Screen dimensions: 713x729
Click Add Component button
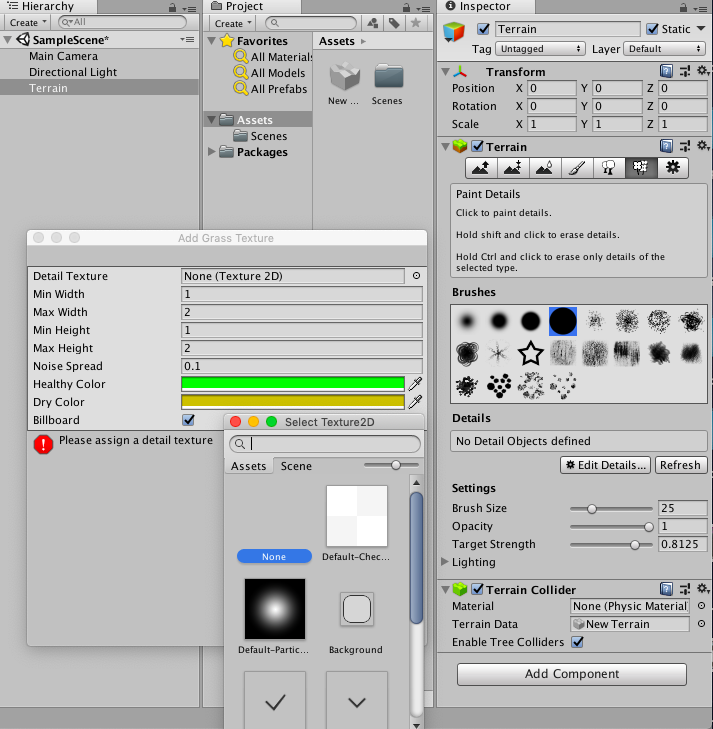[x=572, y=674]
